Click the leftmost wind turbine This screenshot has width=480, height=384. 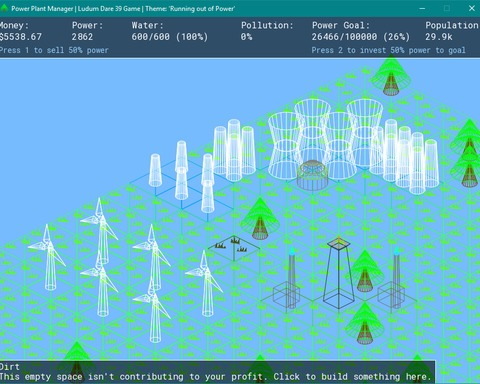point(48,257)
